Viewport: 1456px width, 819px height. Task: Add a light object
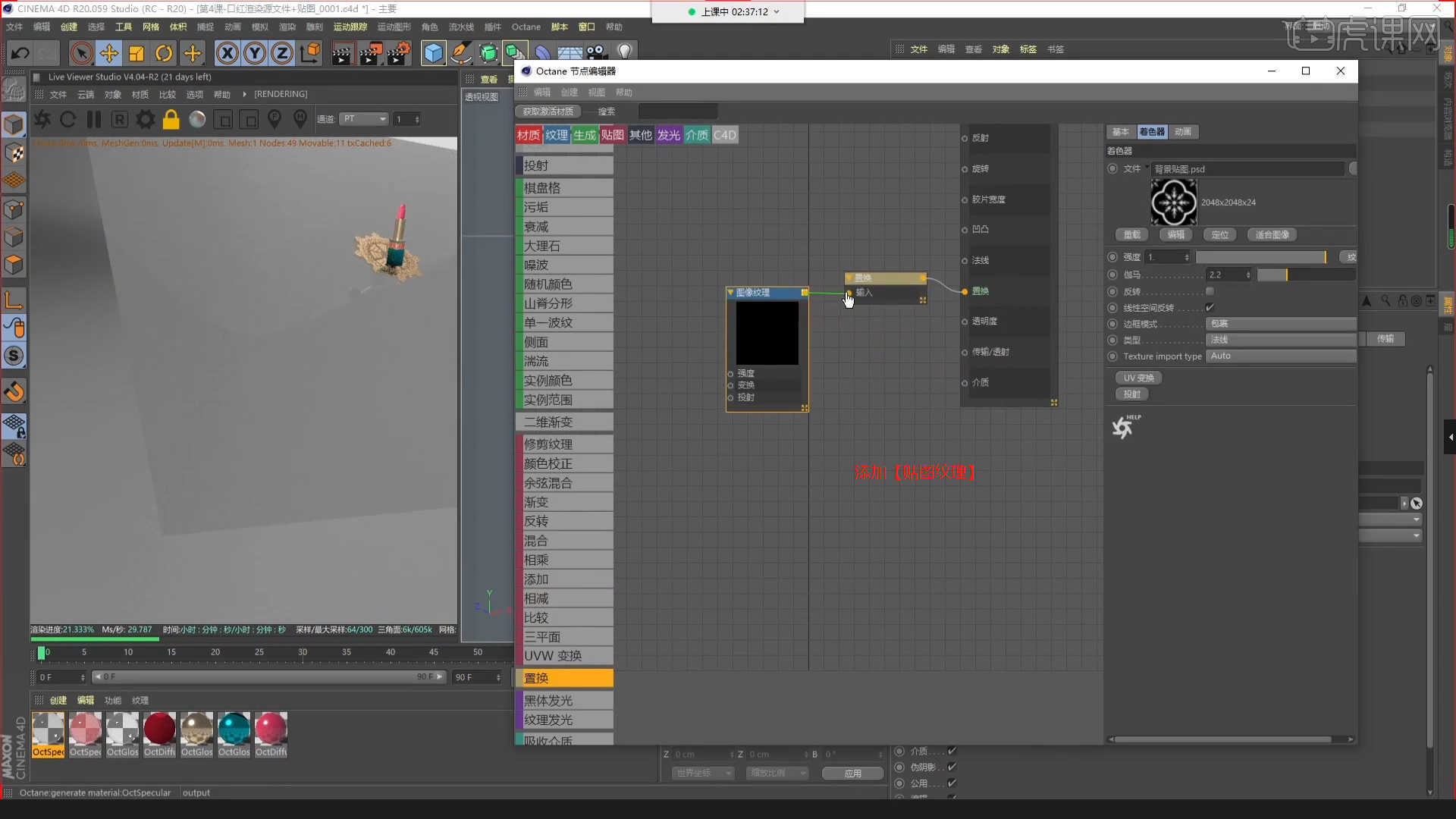point(625,53)
